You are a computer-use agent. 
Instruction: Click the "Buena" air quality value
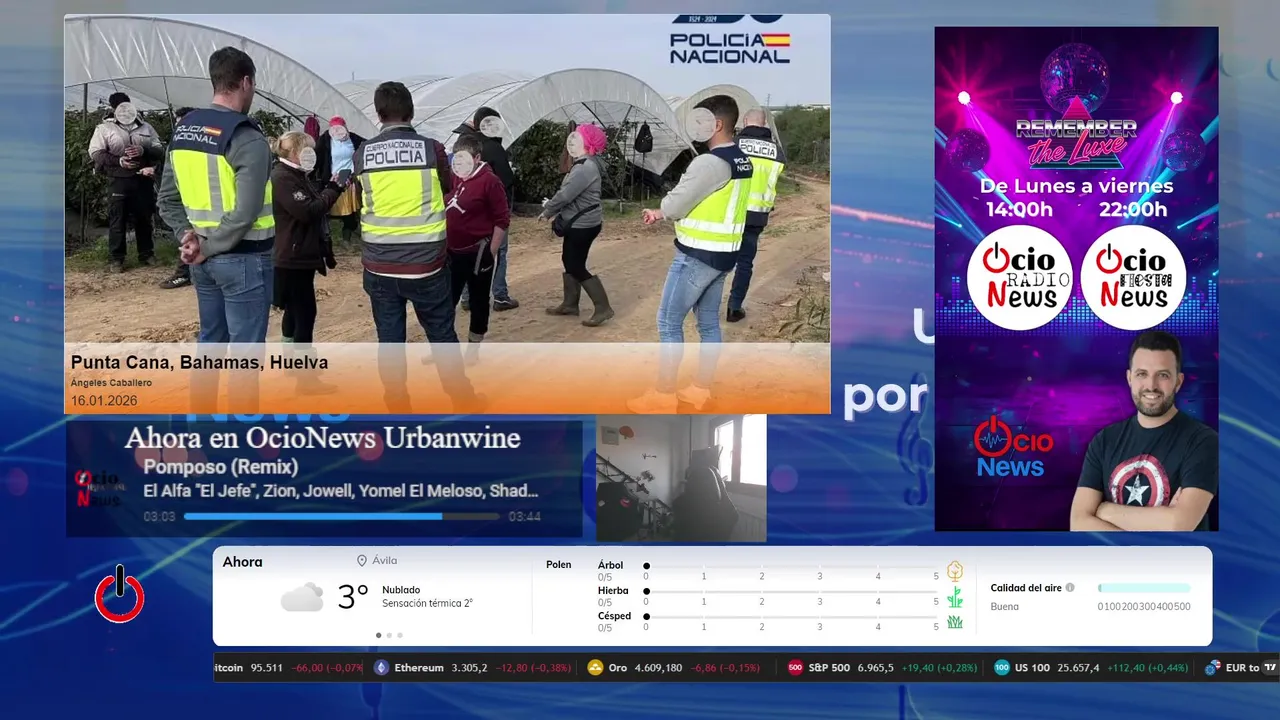[1005, 607]
